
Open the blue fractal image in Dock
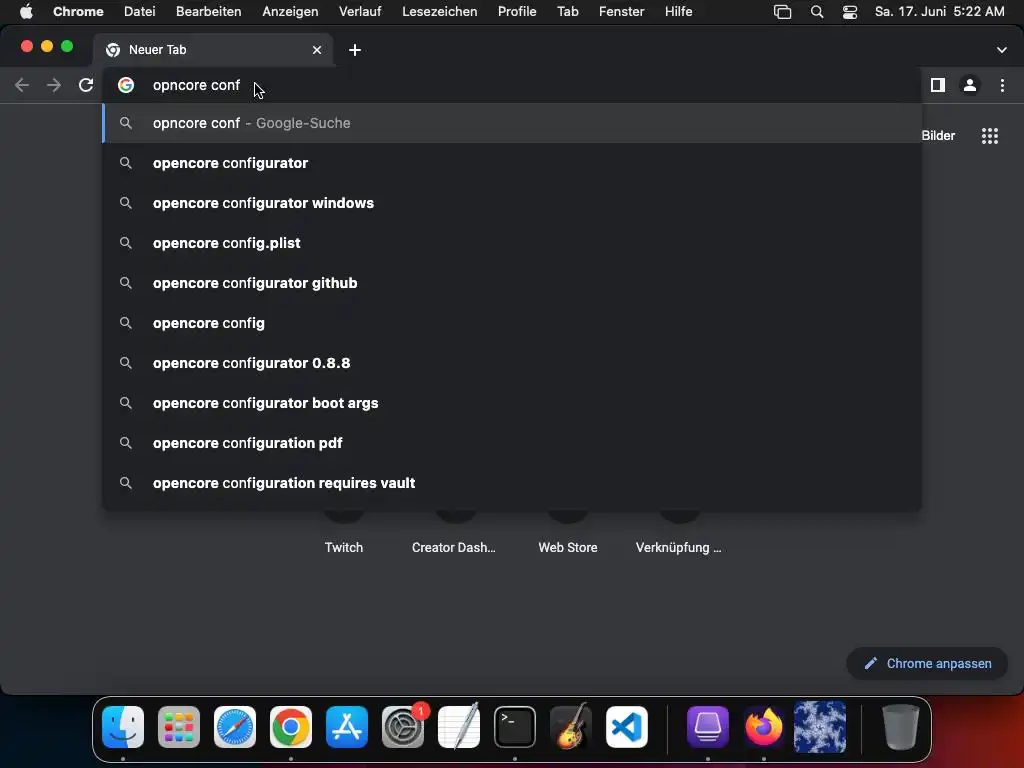[x=820, y=727]
